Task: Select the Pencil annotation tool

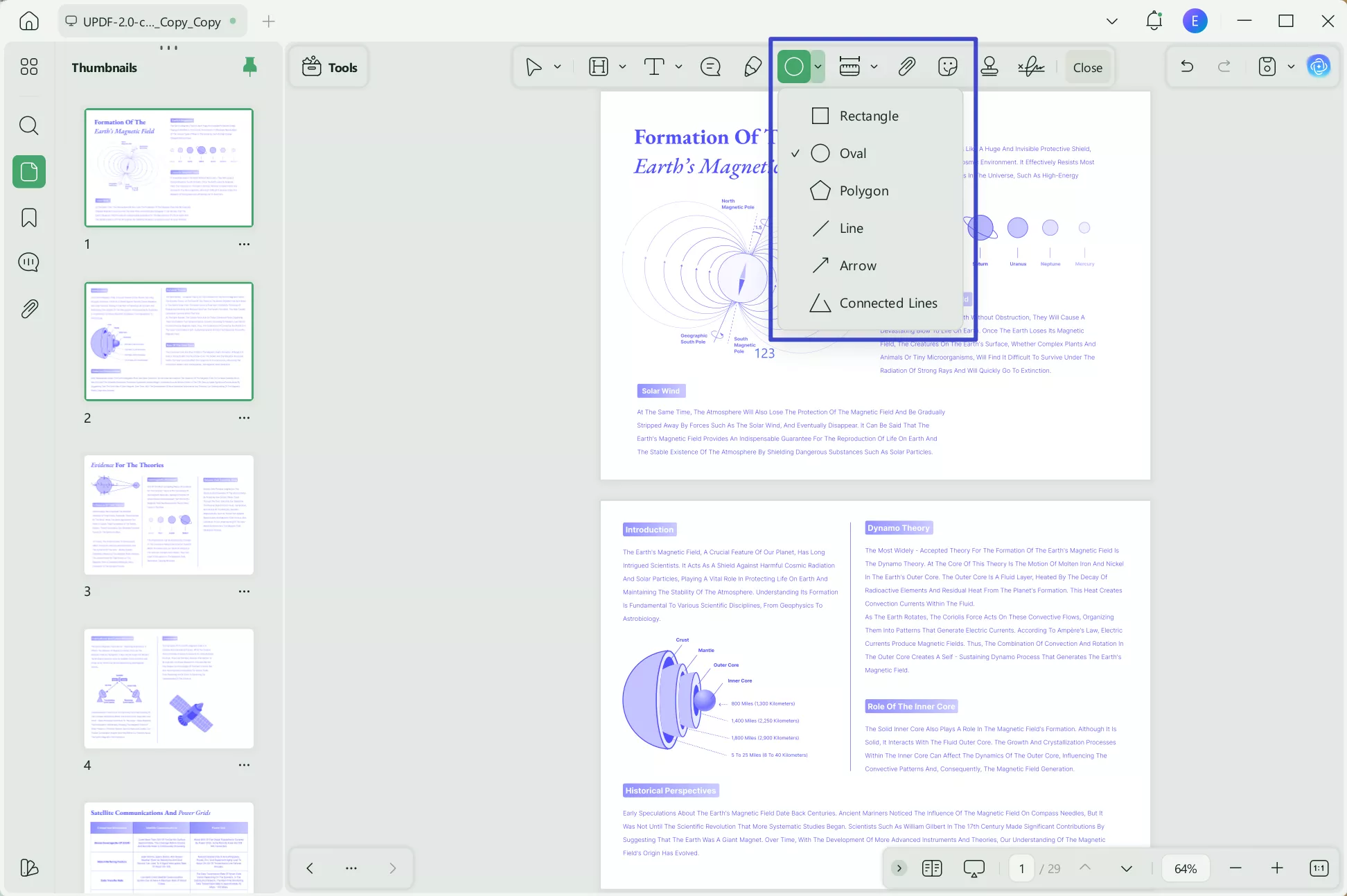Action: [752, 67]
